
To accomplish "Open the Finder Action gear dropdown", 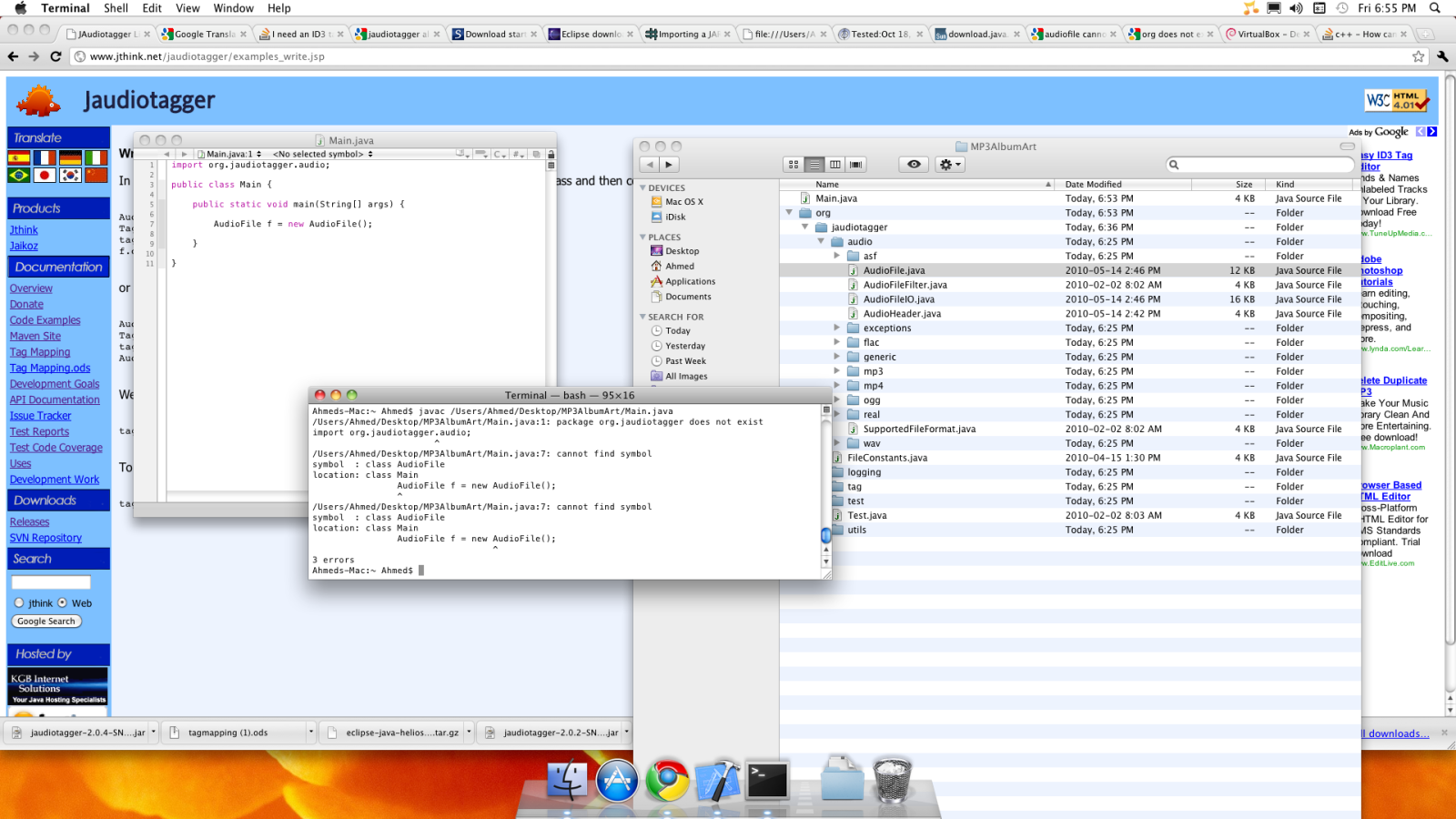I will [950, 165].
